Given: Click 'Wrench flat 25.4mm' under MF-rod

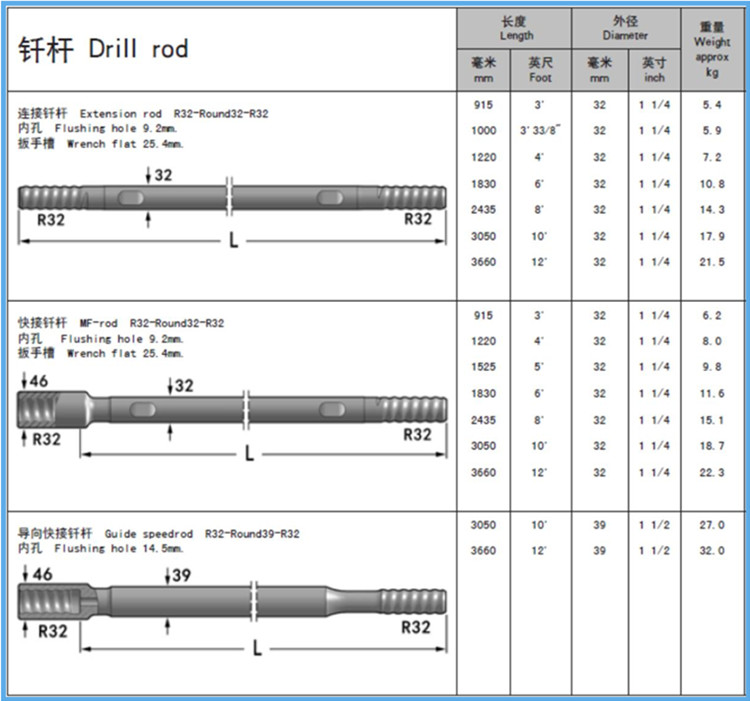Looking at the screenshot, I should coord(125,353).
